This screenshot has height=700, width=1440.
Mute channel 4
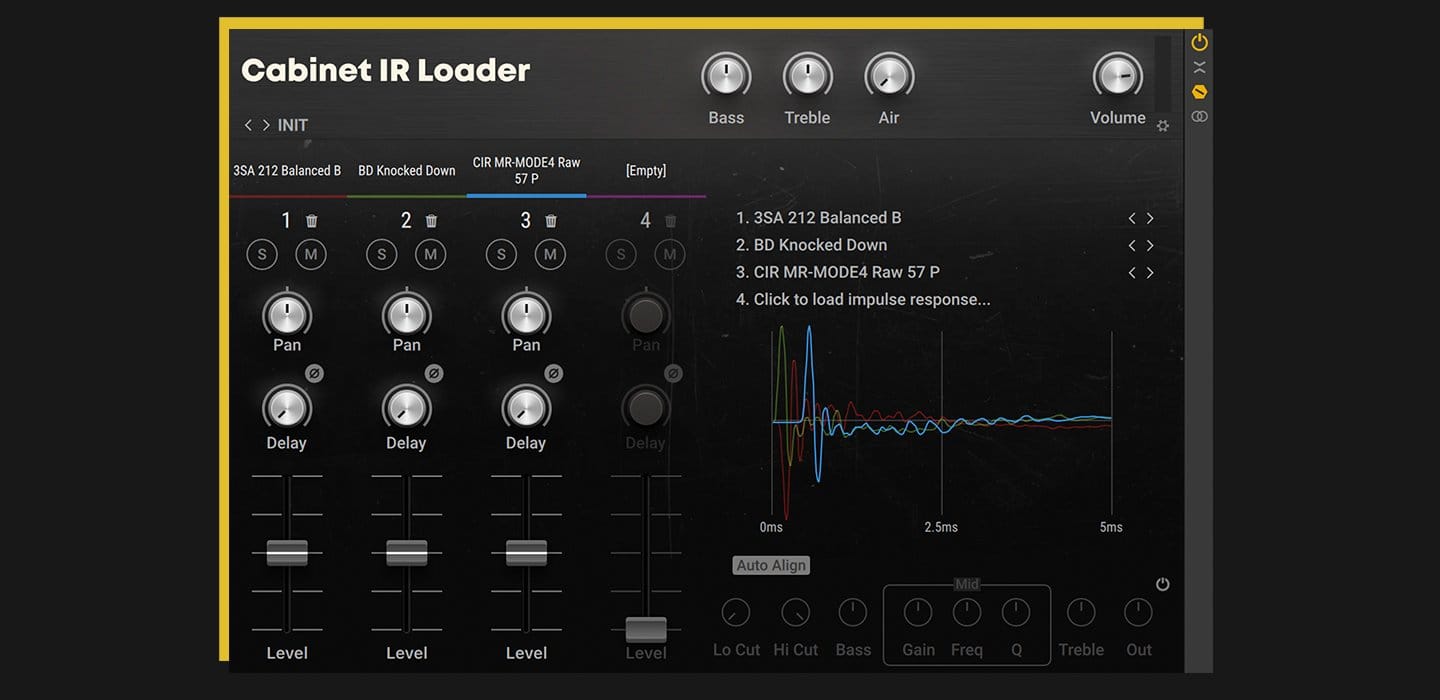click(x=670, y=255)
